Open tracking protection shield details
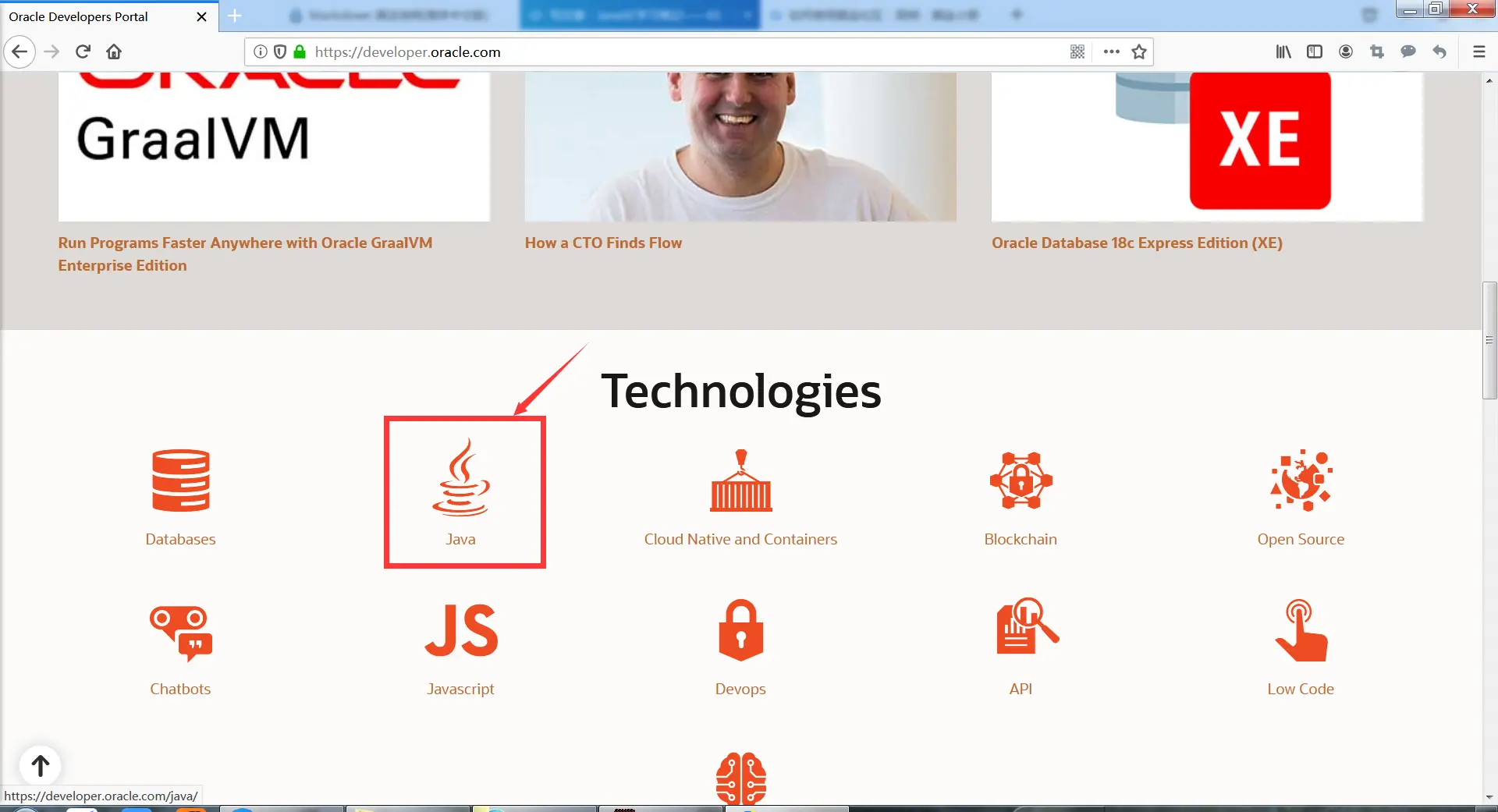This screenshot has height=812, width=1498. 280,52
